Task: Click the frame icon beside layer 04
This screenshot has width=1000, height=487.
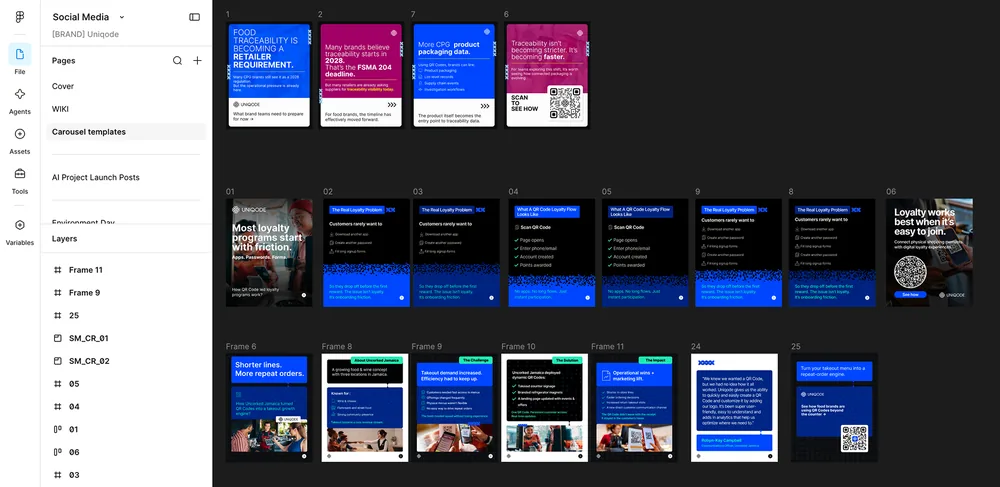Action: click(57, 407)
